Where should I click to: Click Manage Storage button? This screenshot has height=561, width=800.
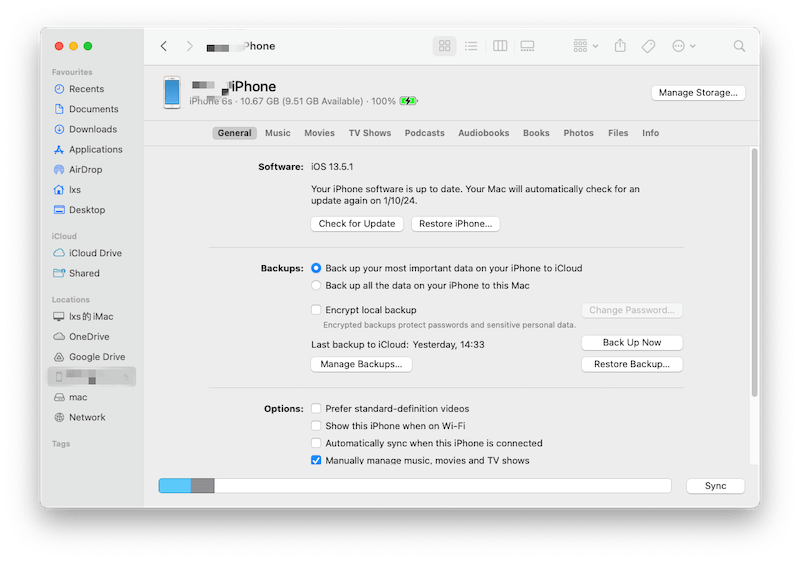click(698, 93)
